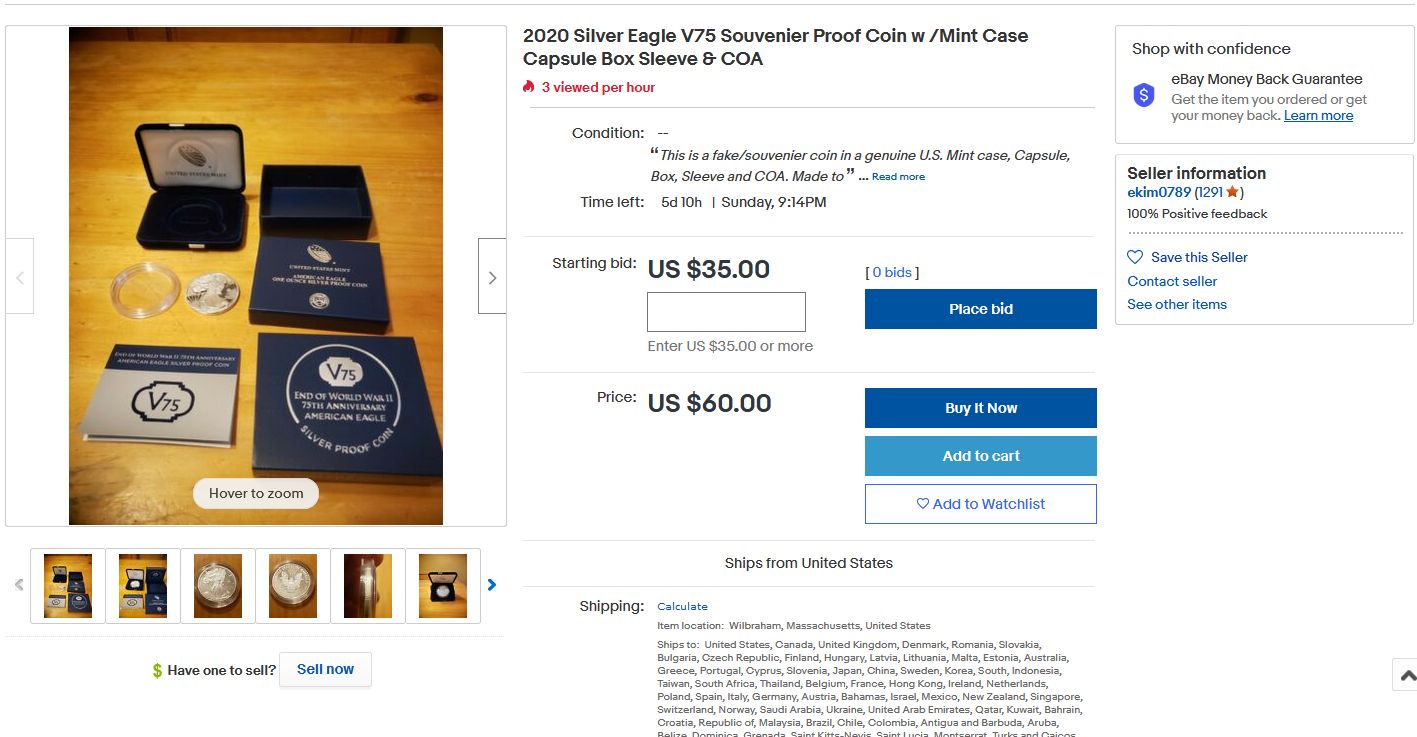This screenshot has height=737, width=1417.
Task: Click the eBay Money Back Guarantee shield icon
Action: 1144,96
